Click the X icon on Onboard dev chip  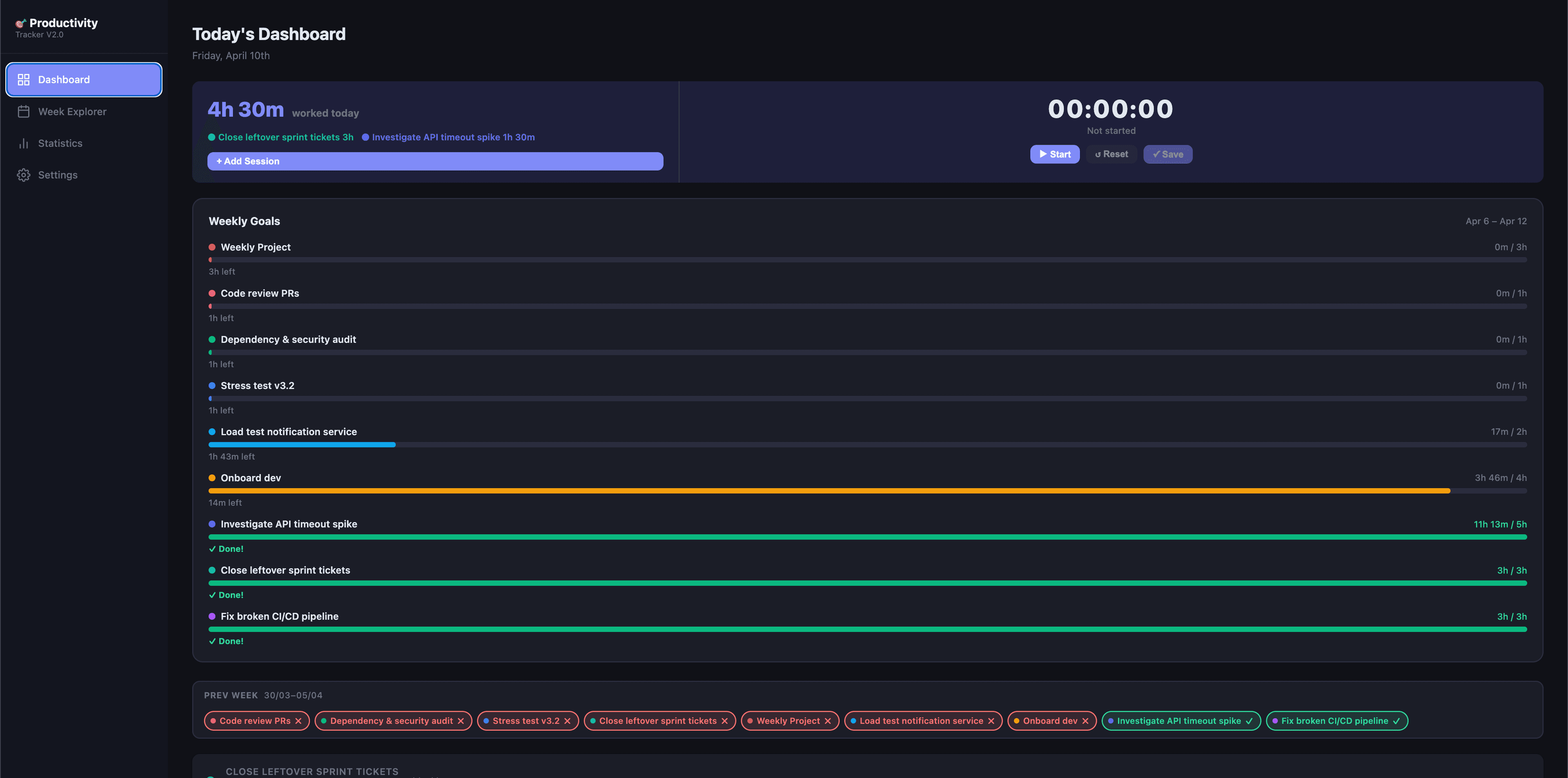(1085, 721)
